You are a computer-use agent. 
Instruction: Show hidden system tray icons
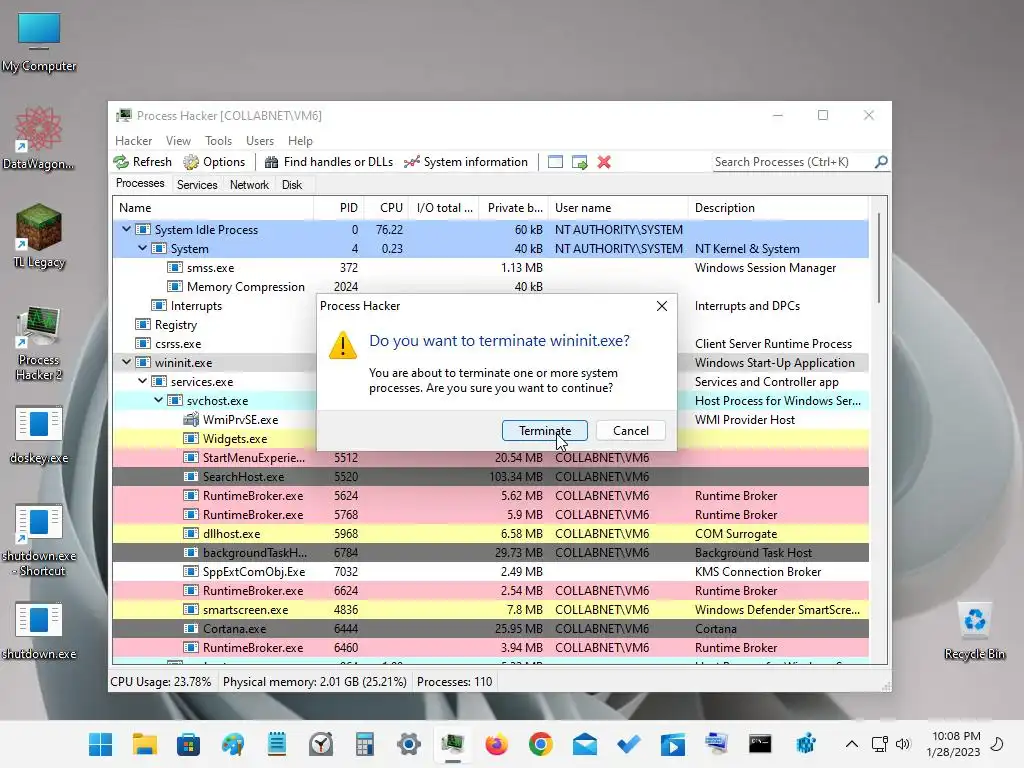852,744
